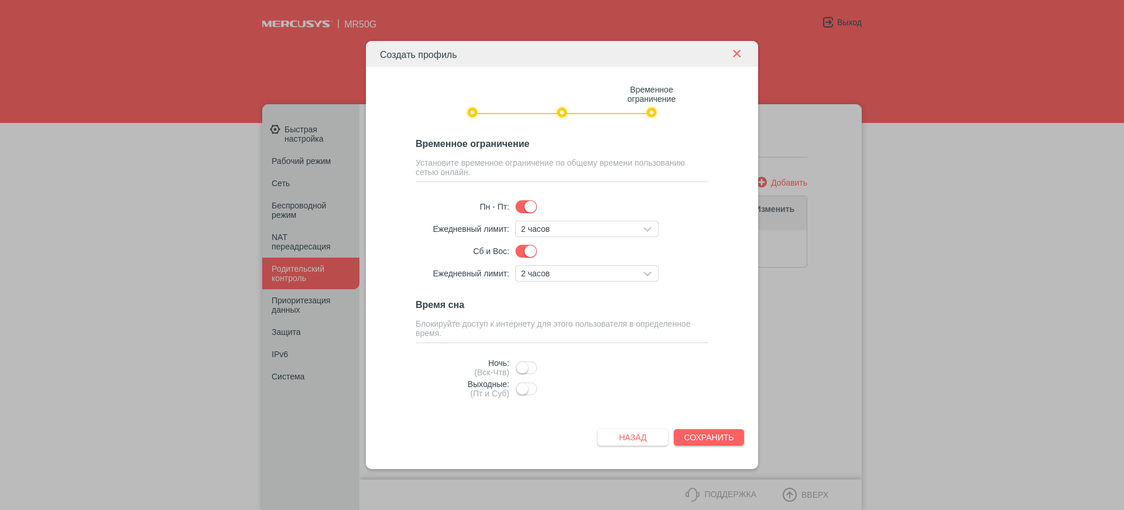Click the last wizard step marker
Screen dimensions: 1124x510
coord(651,113)
